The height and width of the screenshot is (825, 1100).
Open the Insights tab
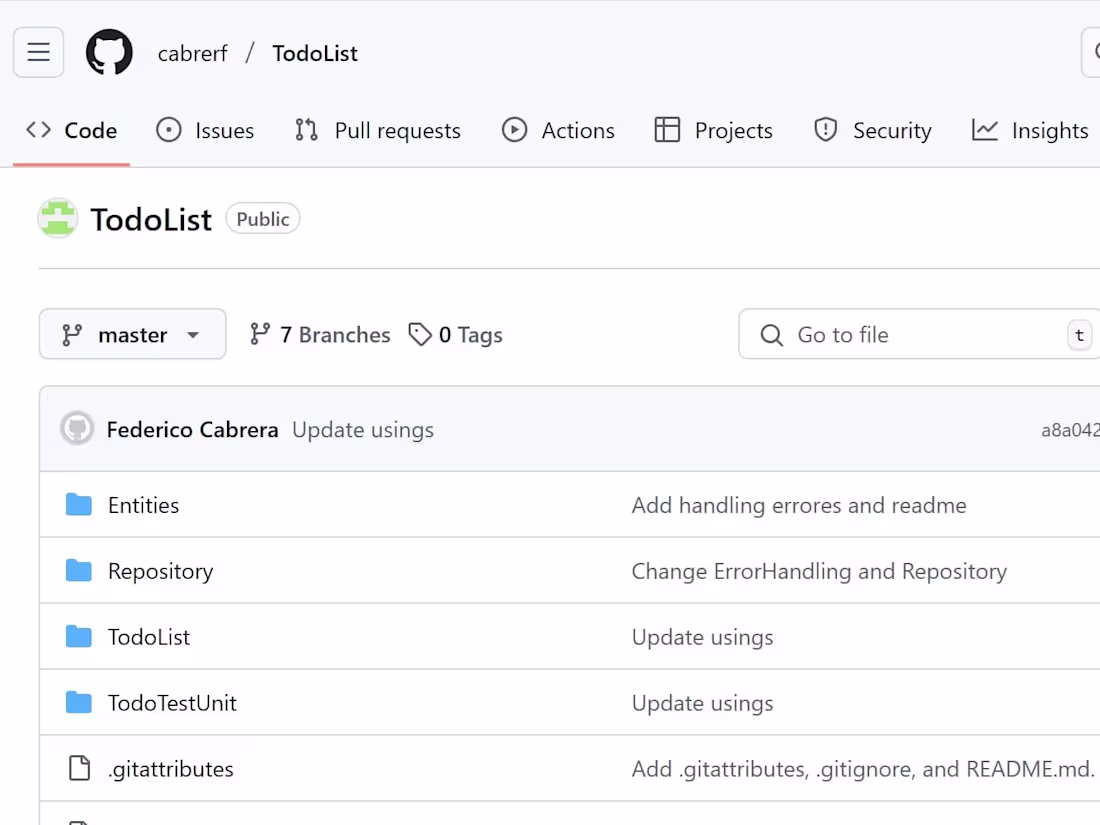(x=1030, y=131)
